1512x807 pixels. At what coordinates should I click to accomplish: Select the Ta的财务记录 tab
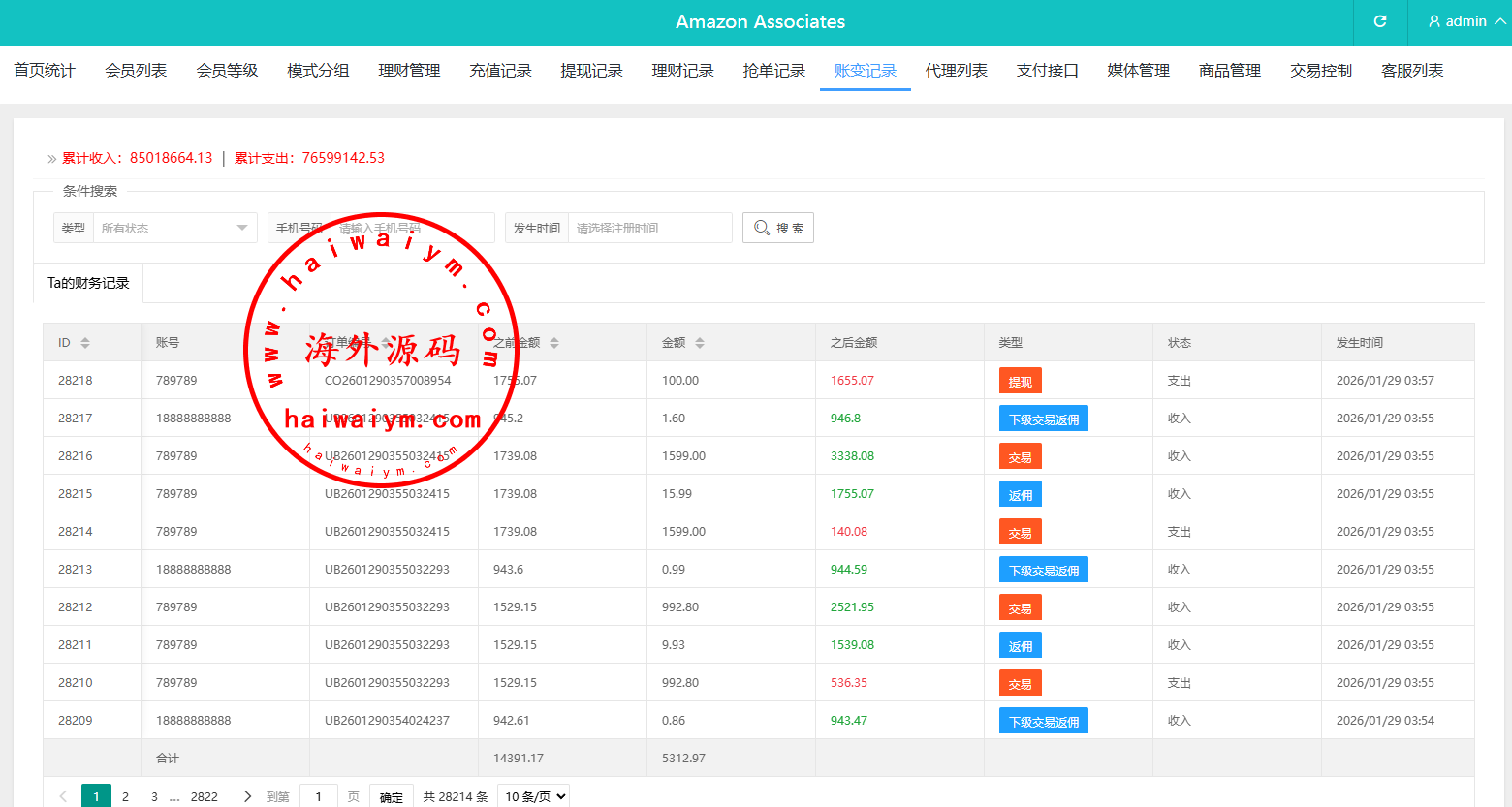(x=88, y=283)
